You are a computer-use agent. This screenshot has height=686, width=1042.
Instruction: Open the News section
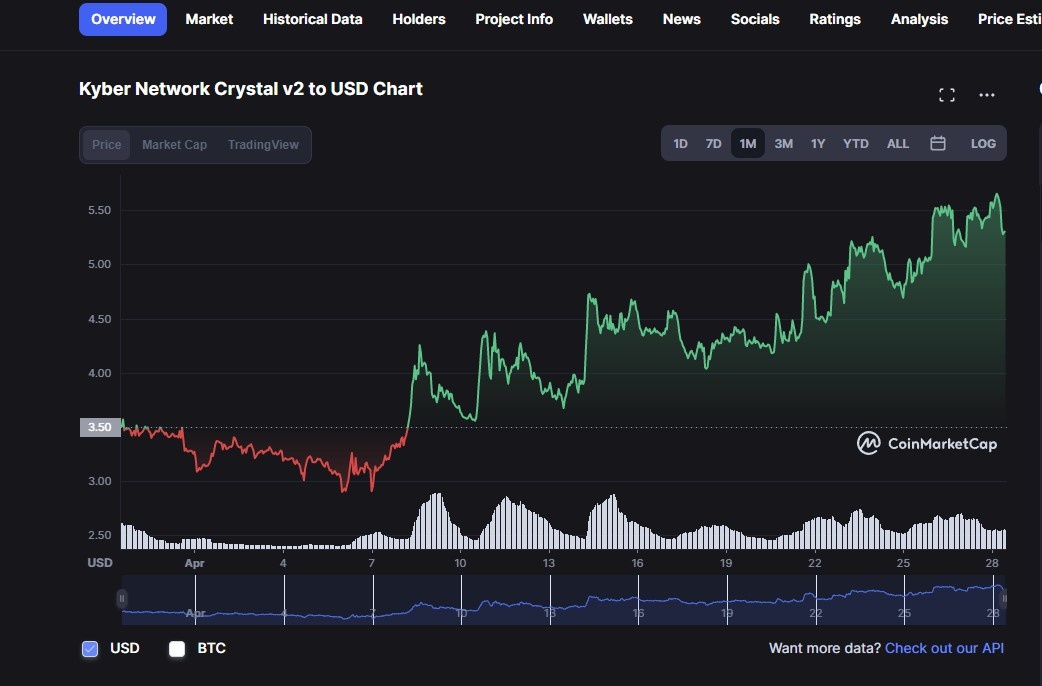coord(681,19)
